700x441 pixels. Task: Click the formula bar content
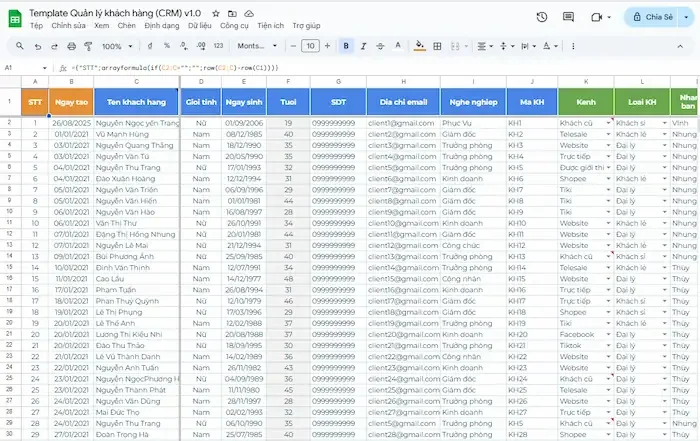pyautogui.click(x=175, y=68)
